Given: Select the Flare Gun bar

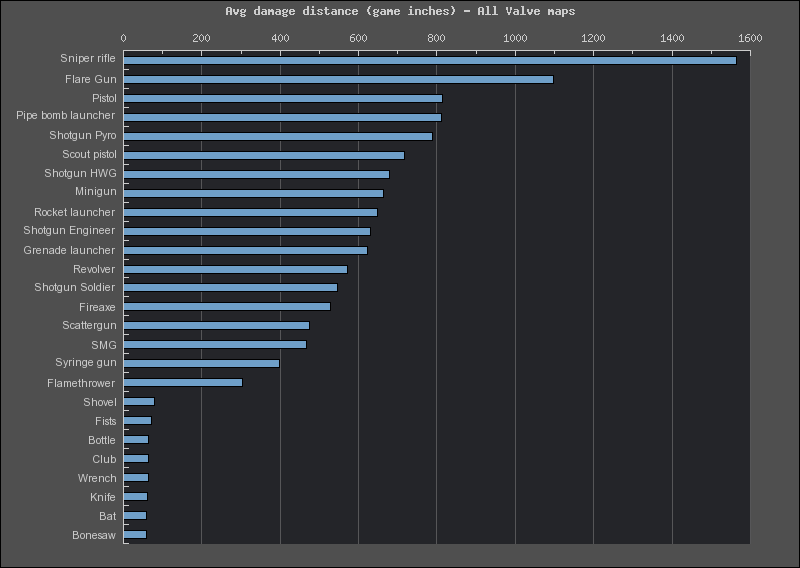Looking at the screenshot, I should click(338, 80).
